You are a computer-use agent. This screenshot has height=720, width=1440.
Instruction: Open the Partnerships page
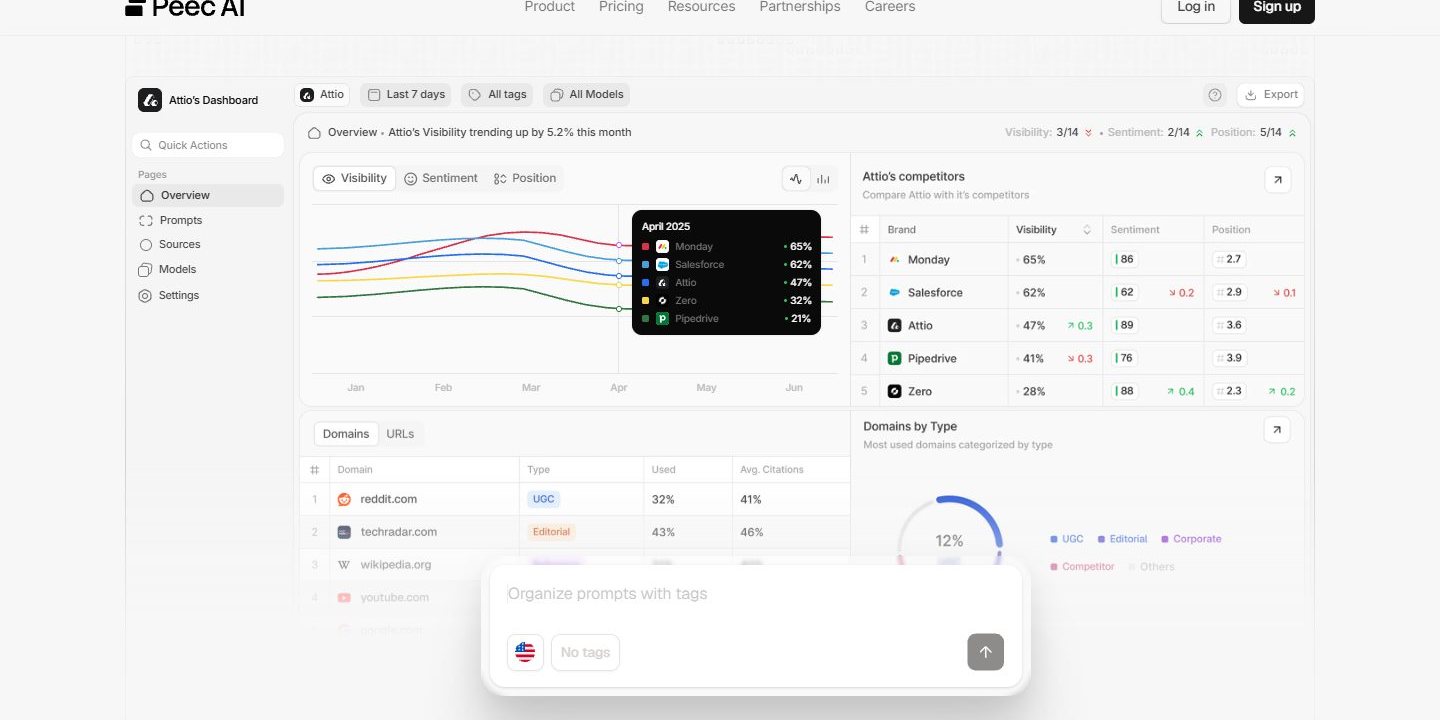[800, 7]
